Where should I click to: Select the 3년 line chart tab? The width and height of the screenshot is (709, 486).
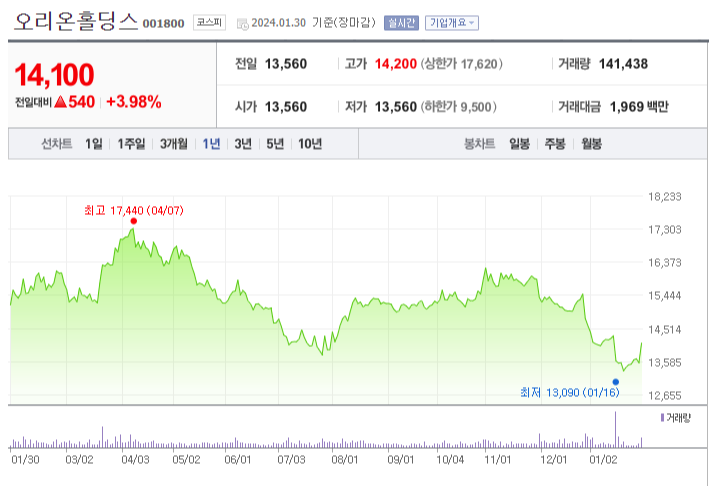243,144
